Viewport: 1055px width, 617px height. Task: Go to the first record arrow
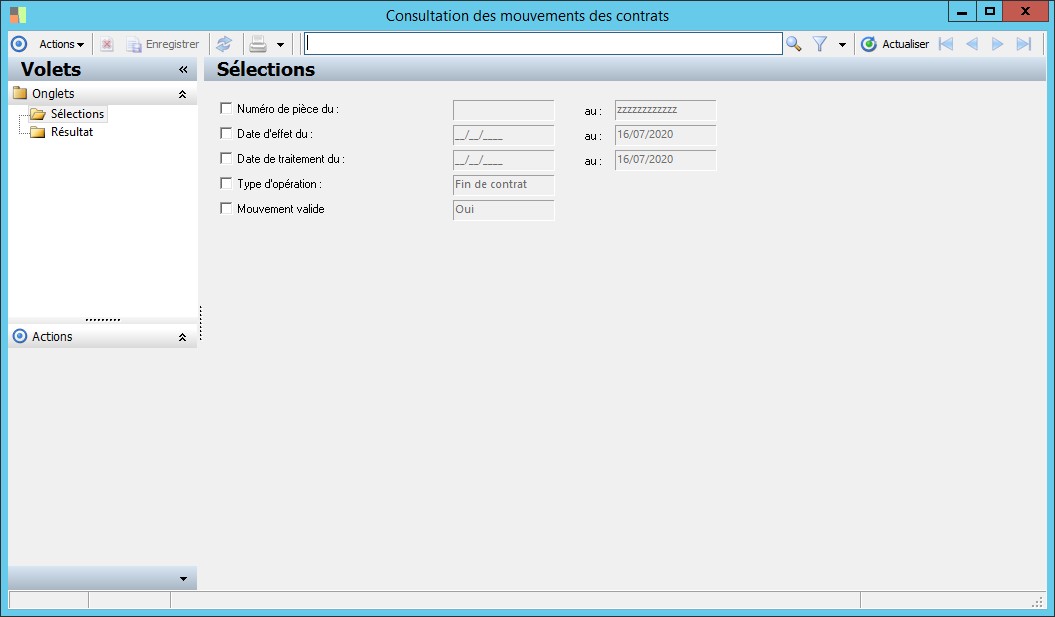coord(946,44)
